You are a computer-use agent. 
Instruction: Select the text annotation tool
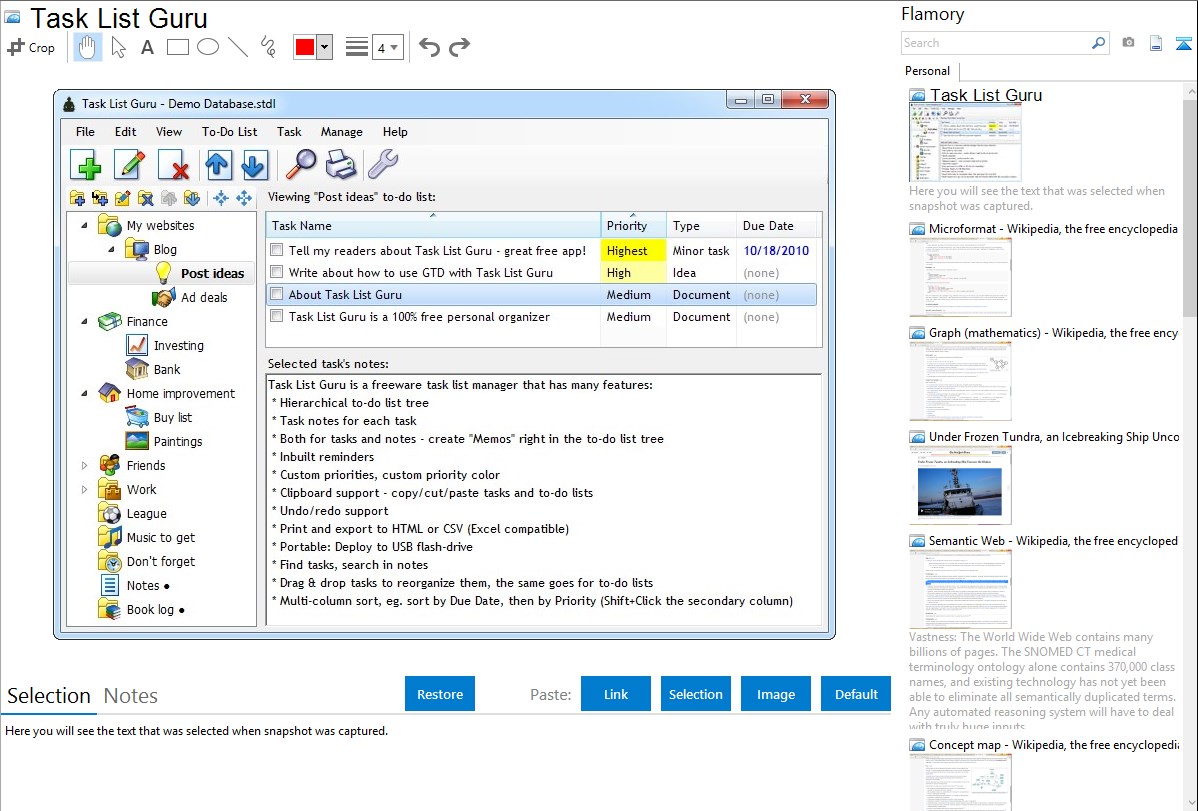(x=147, y=47)
